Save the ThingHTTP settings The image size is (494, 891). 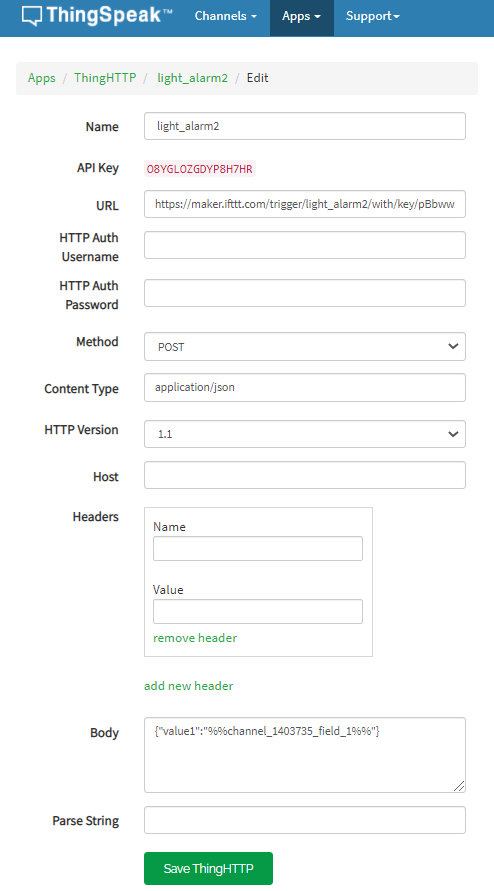point(208,868)
